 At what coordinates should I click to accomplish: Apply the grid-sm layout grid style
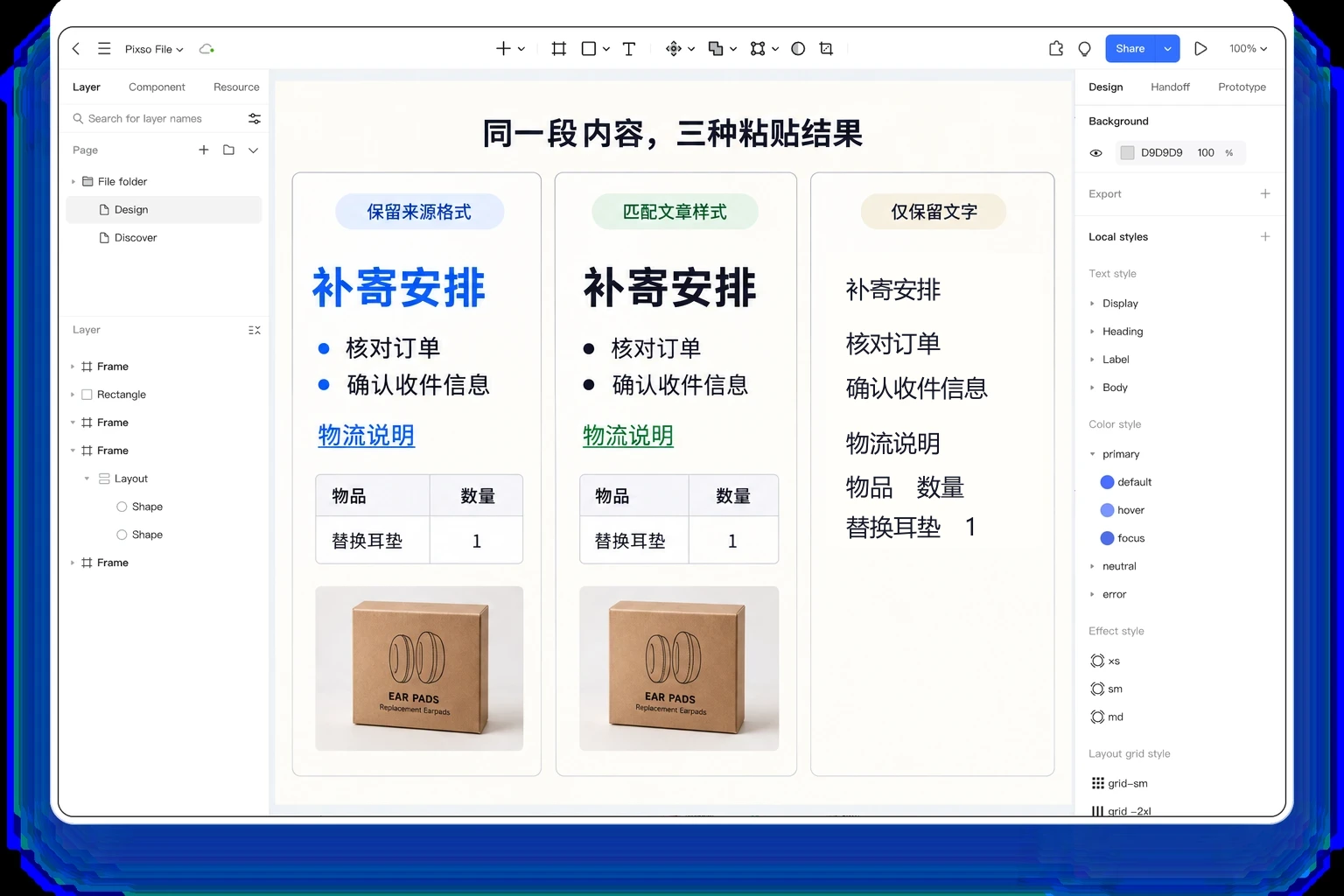tap(1121, 783)
